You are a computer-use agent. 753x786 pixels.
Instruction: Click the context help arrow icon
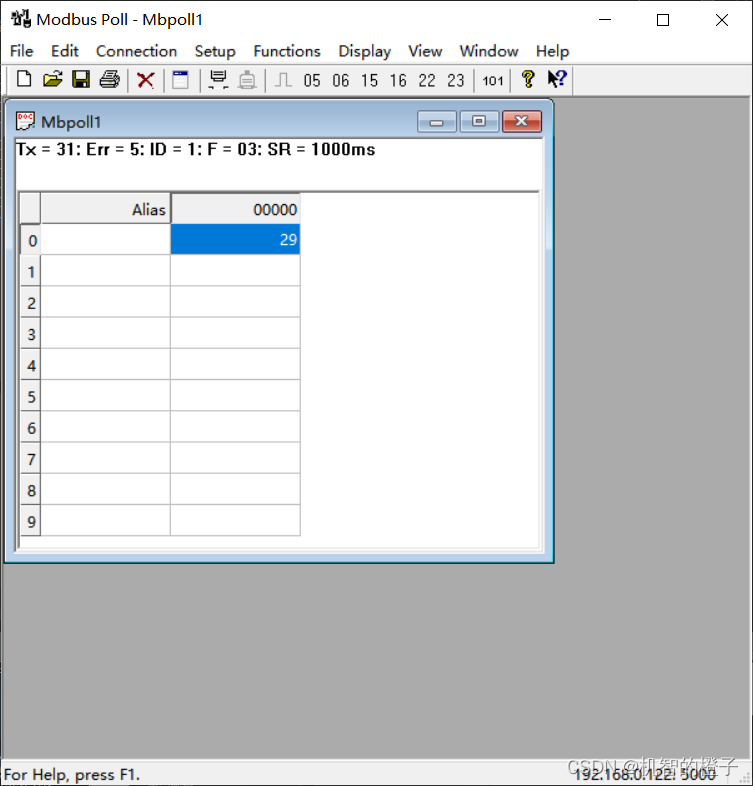557,79
